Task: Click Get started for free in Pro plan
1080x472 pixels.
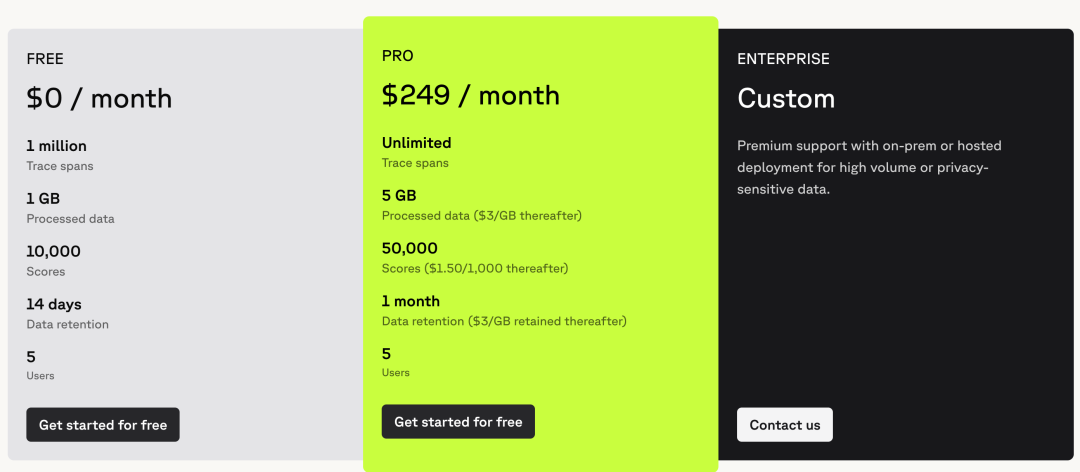Action: coord(458,422)
